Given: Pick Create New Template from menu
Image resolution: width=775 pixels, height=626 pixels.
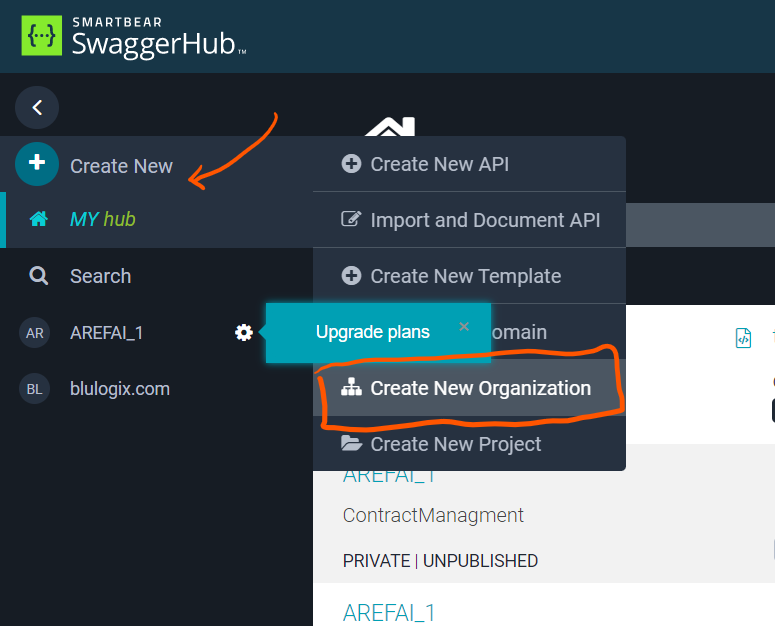Looking at the screenshot, I should click(x=465, y=276).
